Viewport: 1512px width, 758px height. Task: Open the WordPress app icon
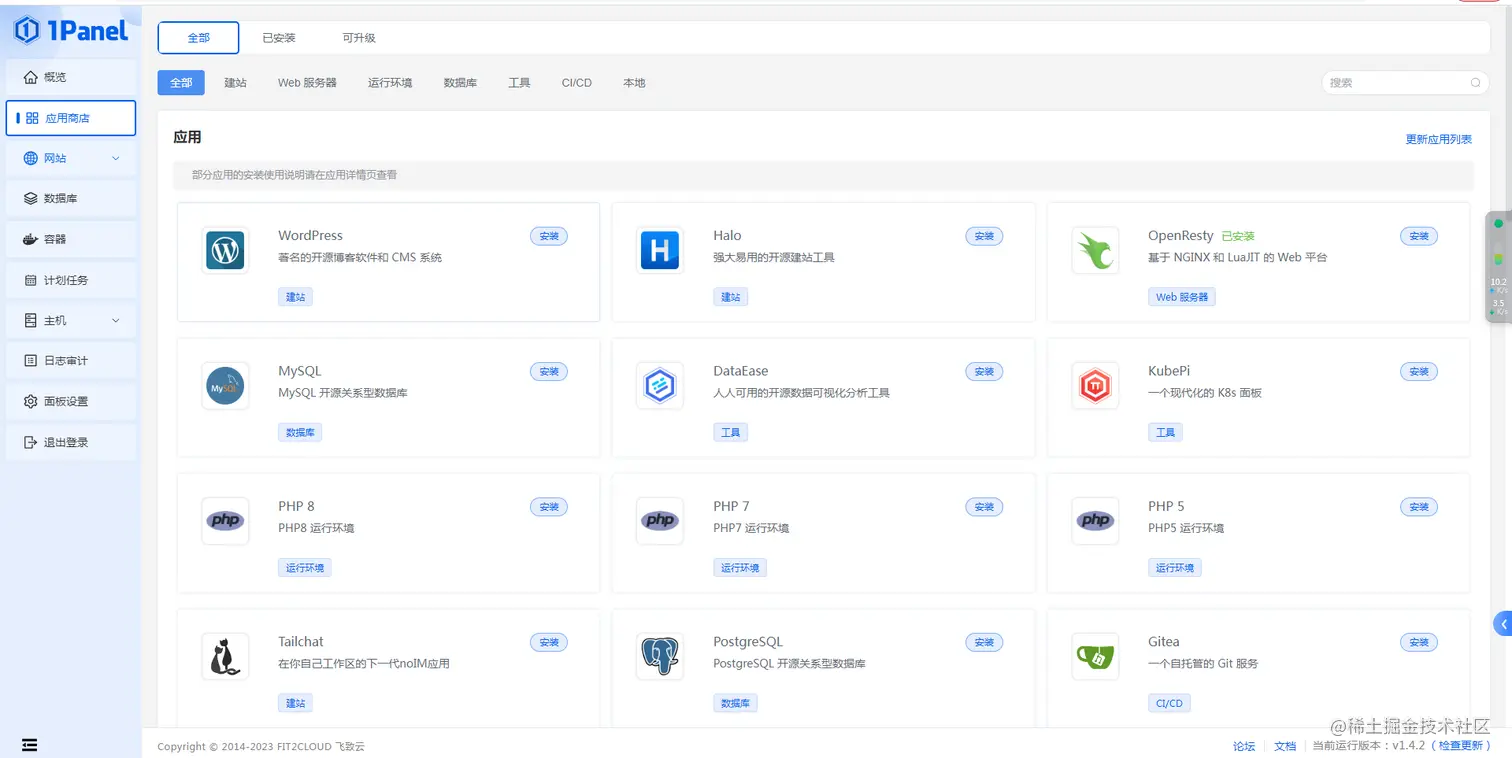225,250
